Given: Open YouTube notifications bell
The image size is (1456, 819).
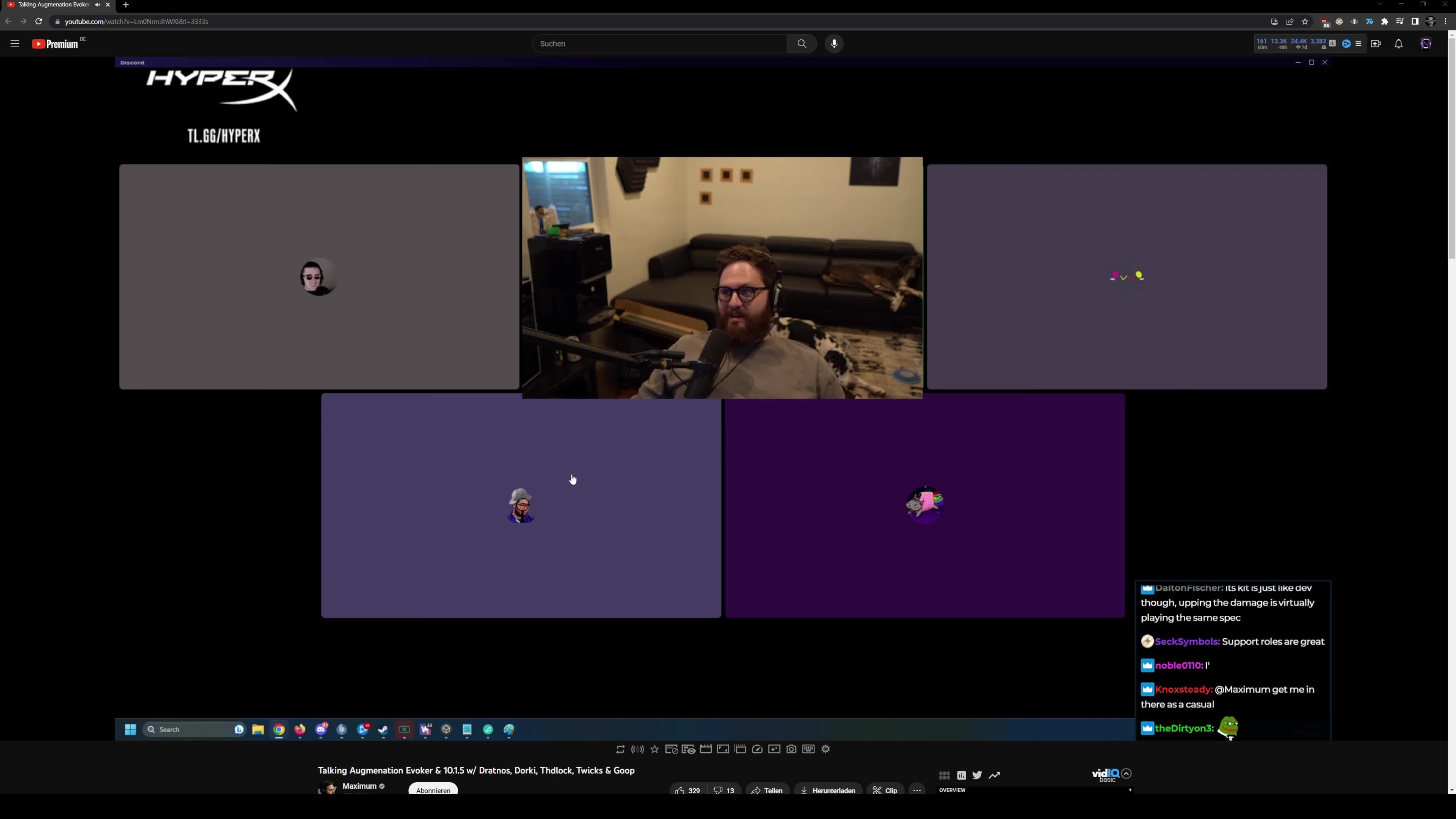Looking at the screenshot, I should [x=1398, y=44].
